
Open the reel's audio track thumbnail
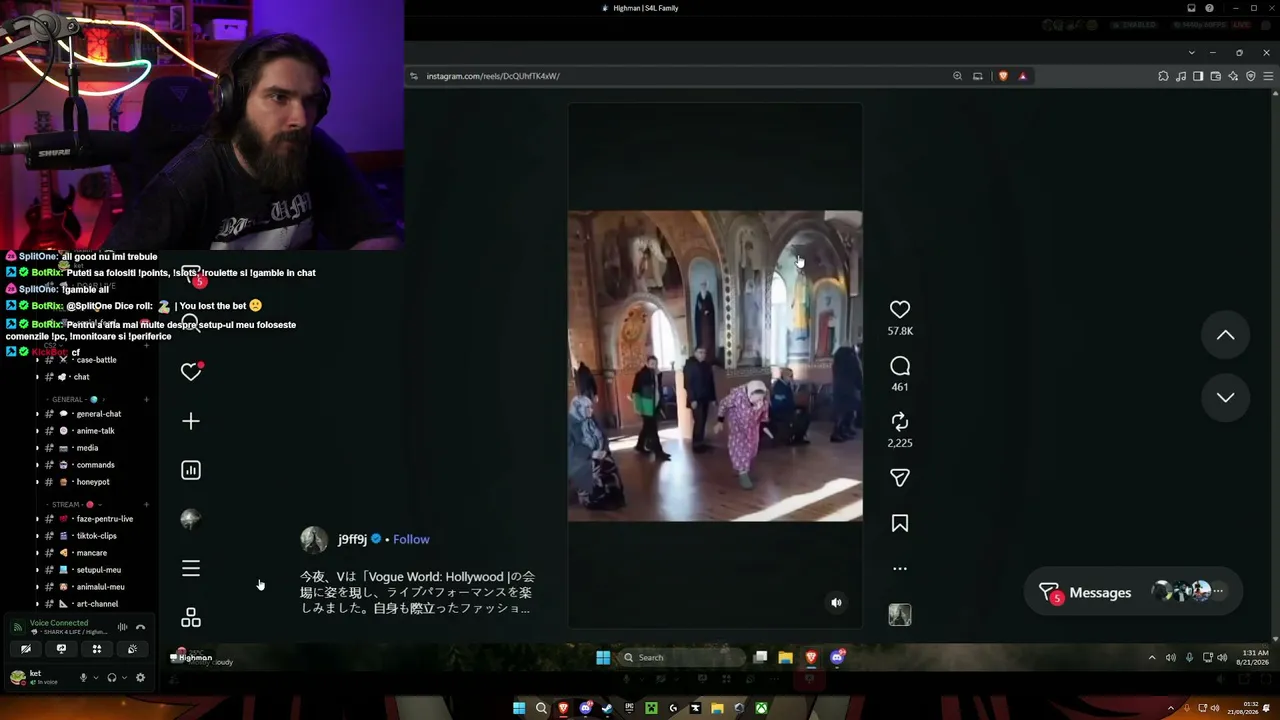point(900,615)
